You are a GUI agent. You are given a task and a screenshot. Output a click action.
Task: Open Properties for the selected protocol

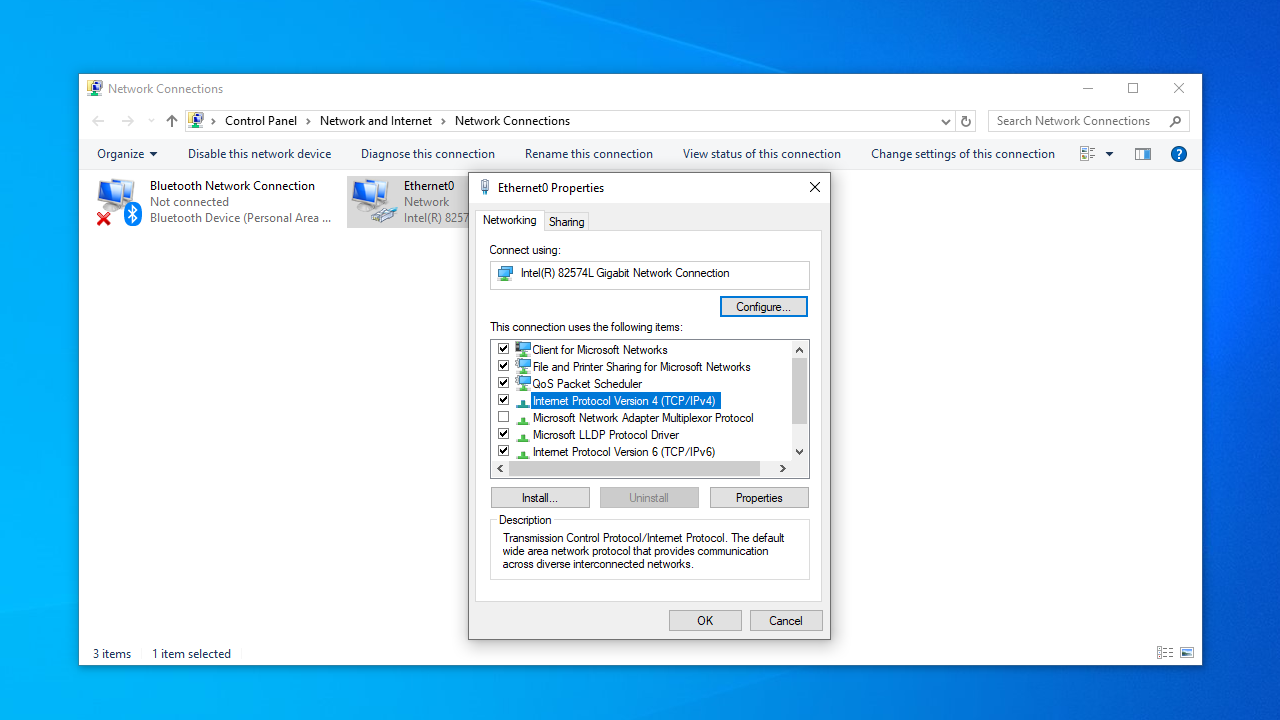coord(758,498)
